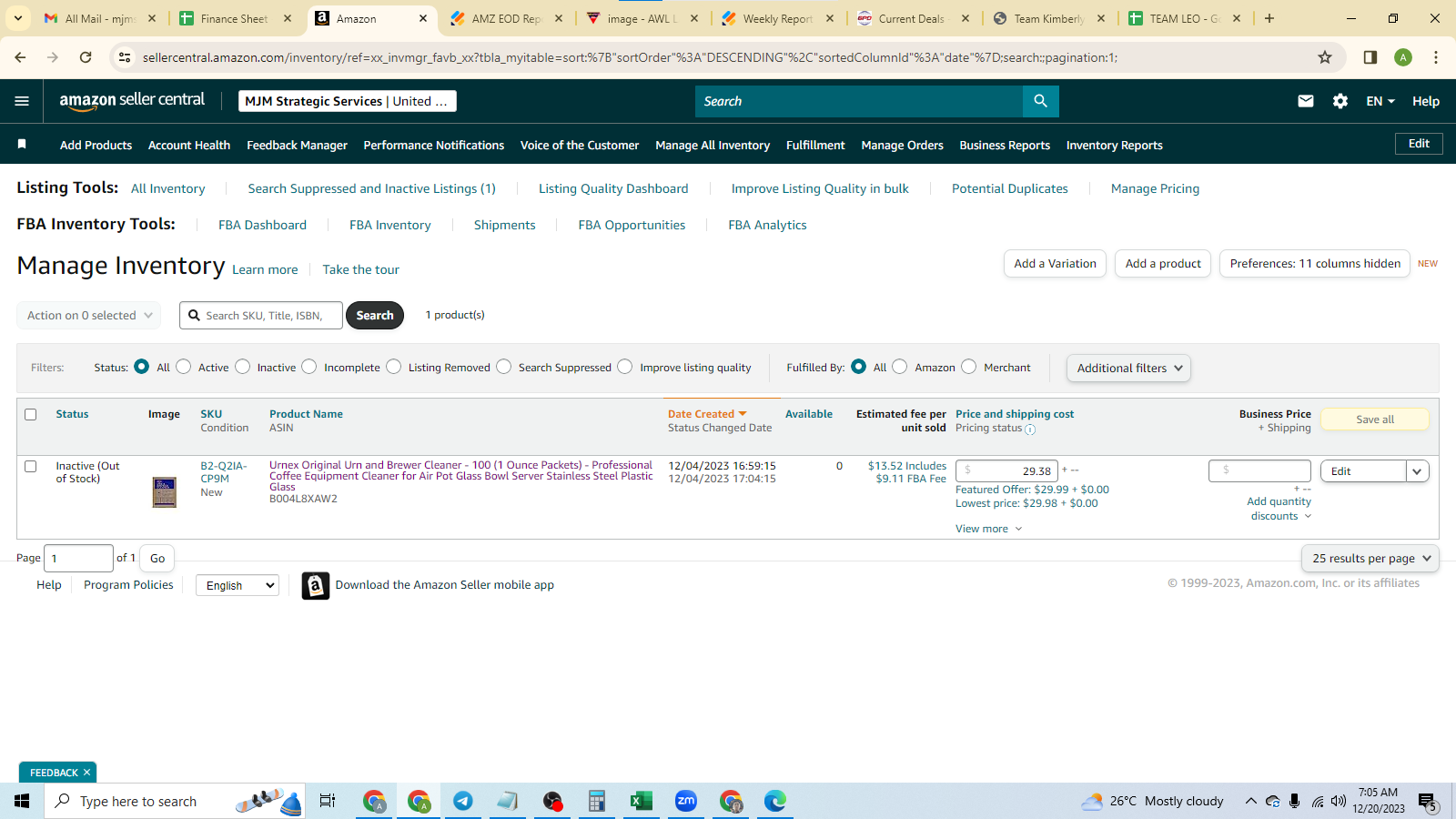Open the FBA Dashboard link
The height and width of the screenshot is (819, 1456).
(x=262, y=225)
